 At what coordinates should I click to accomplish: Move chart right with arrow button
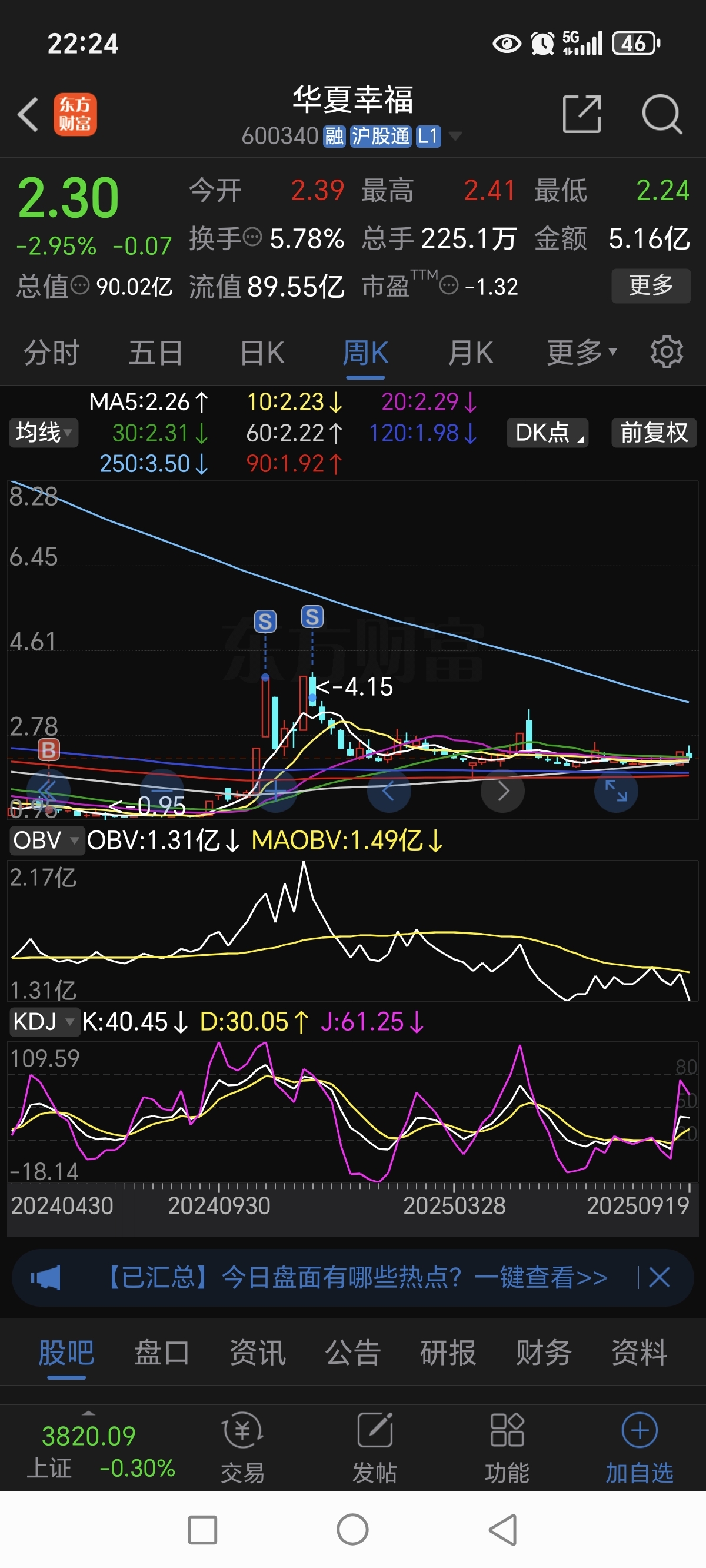[502, 790]
